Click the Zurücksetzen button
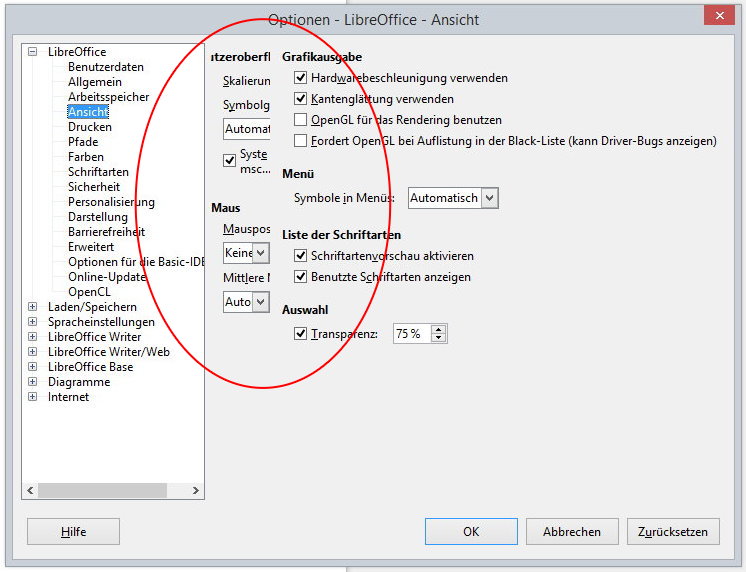The image size is (746, 572). 673,532
